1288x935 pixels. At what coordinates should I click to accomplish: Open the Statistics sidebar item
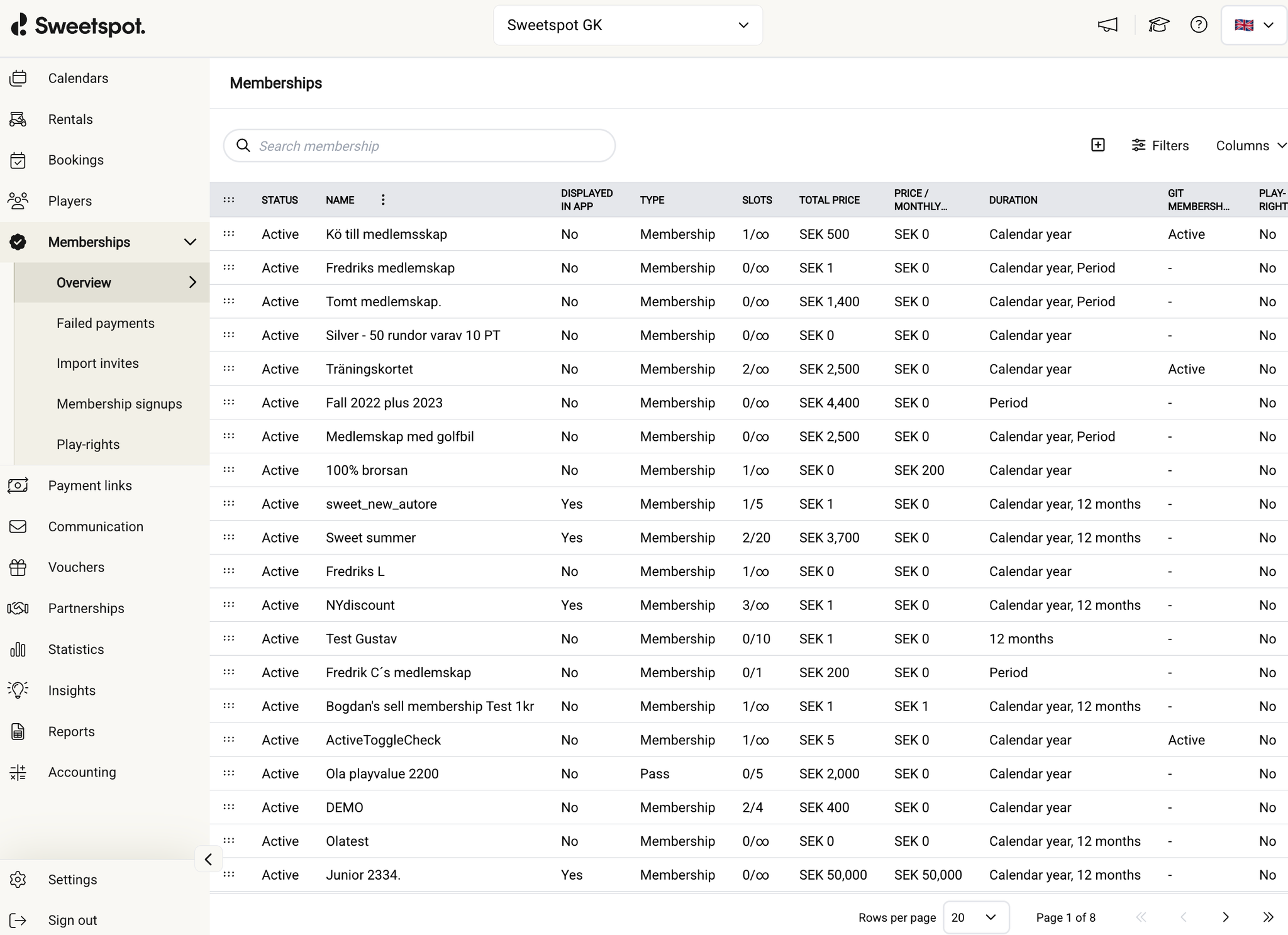[76, 650]
